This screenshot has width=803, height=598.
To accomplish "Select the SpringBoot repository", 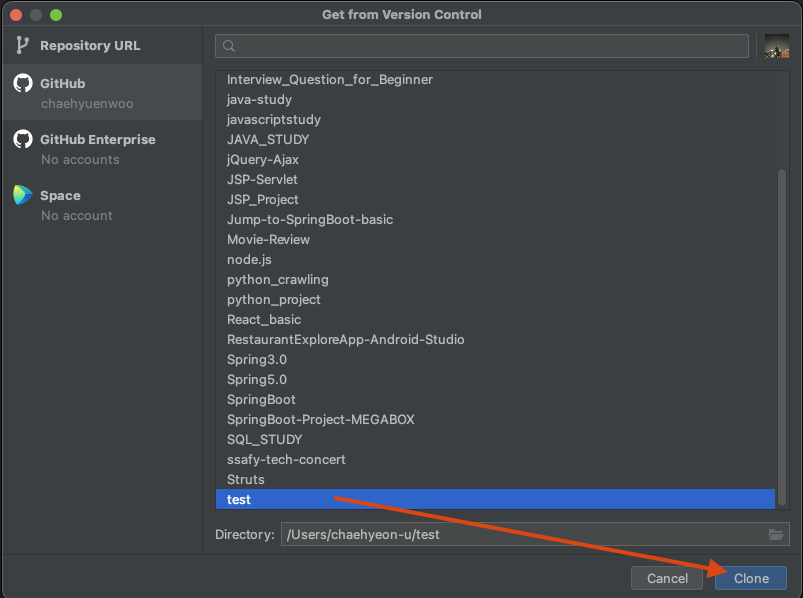I will pyautogui.click(x=495, y=399).
